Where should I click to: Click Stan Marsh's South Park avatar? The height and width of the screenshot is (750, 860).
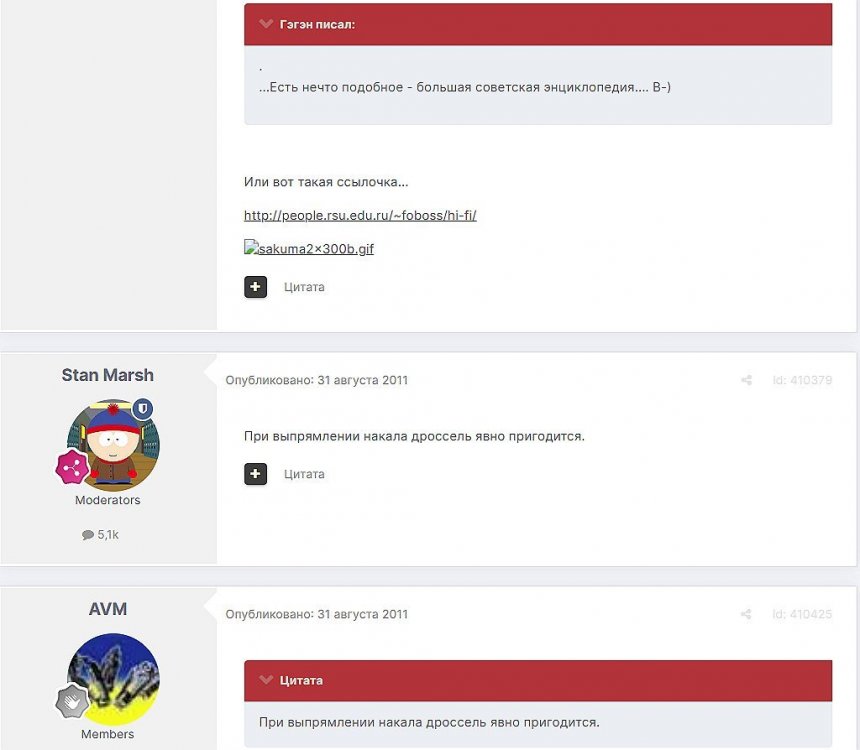pos(113,445)
